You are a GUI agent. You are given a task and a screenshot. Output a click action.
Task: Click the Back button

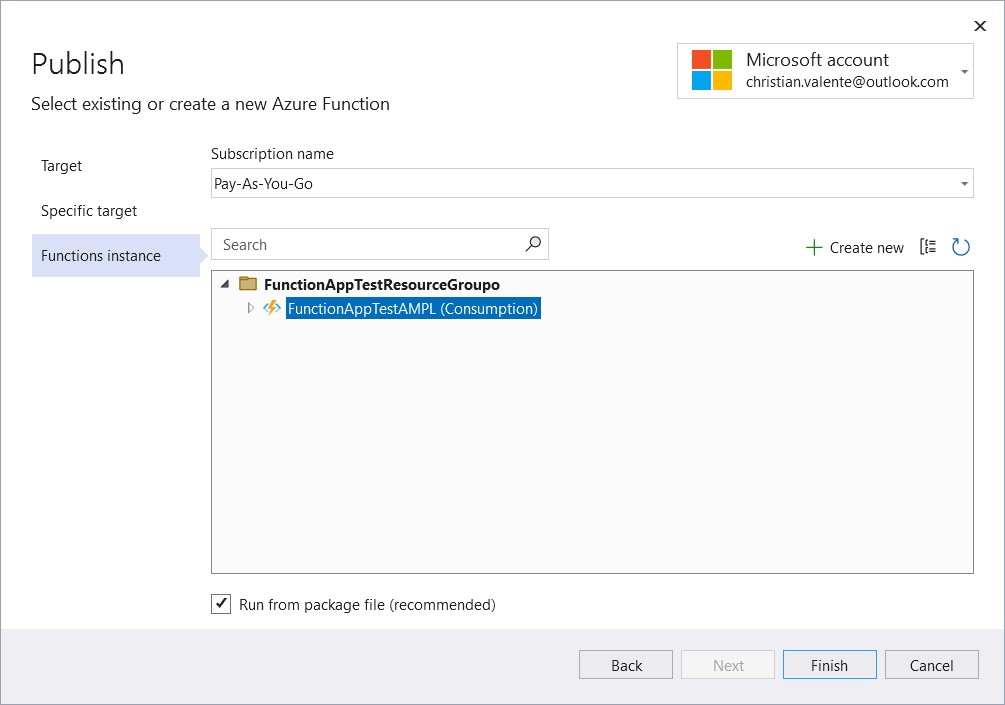tap(626, 665)
